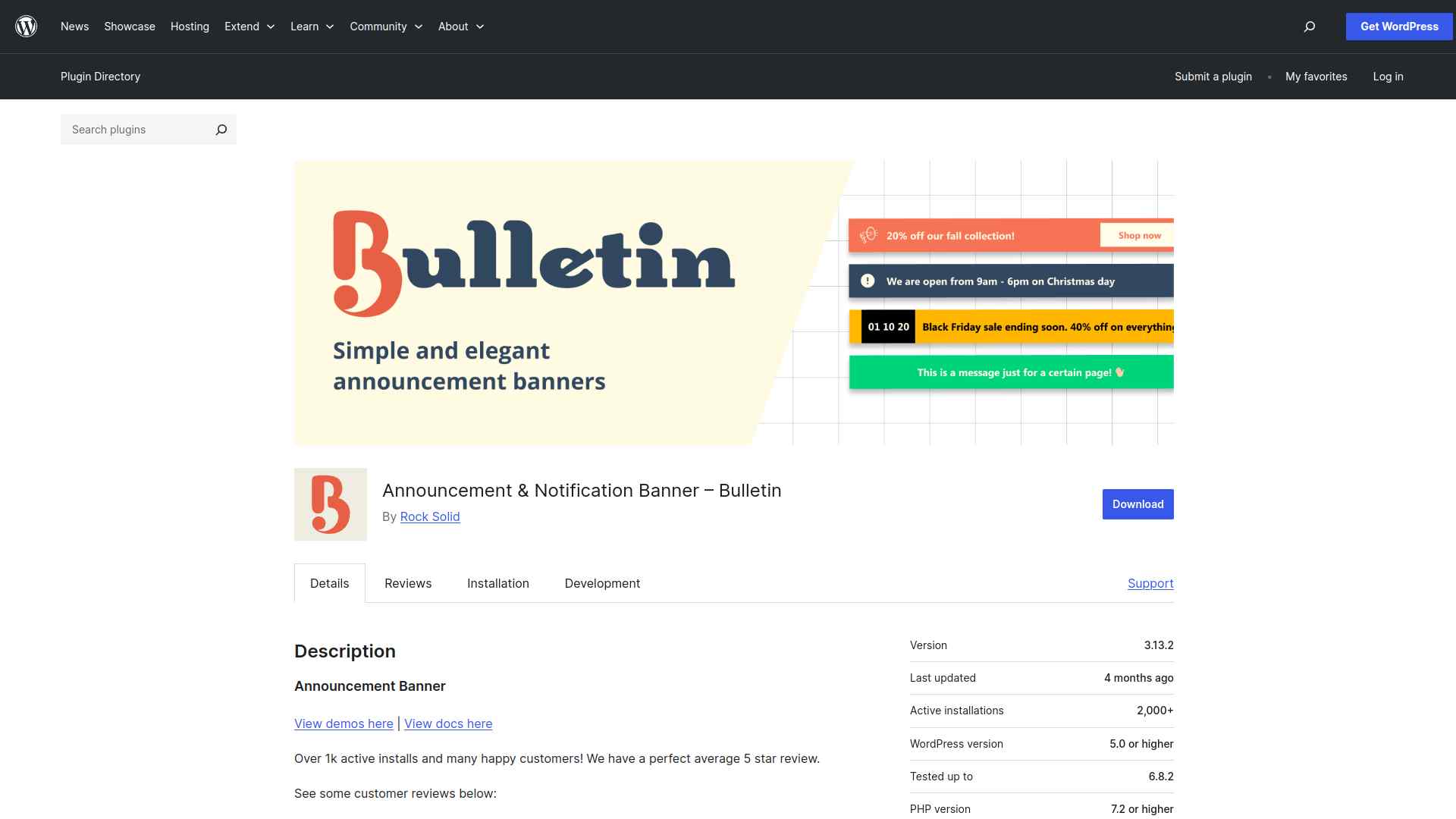Click the Announcement Banner subheading
Viewport: 1456px width, 819px height.
point(370,686)
